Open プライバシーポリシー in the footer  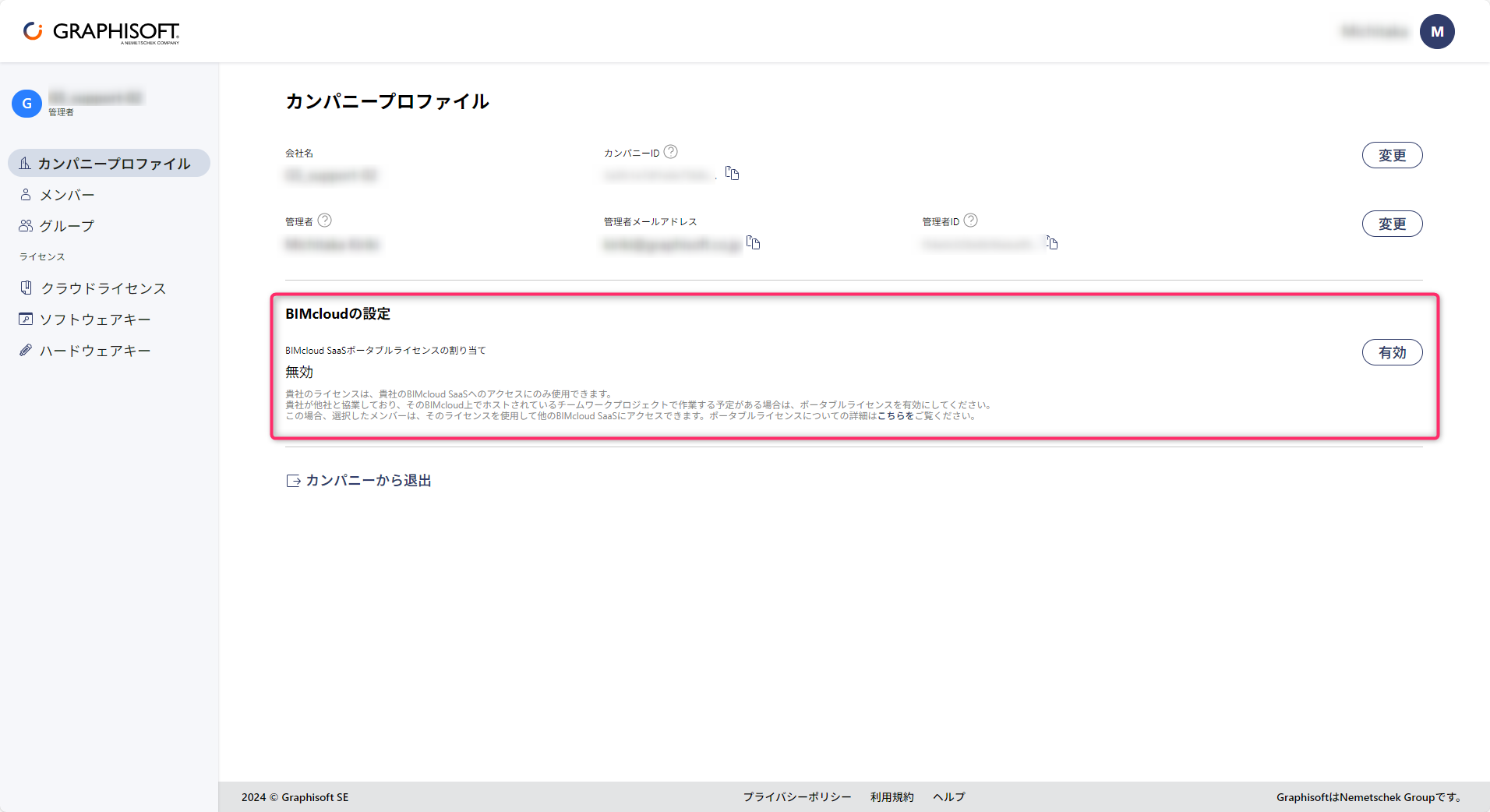click(797, 797)
